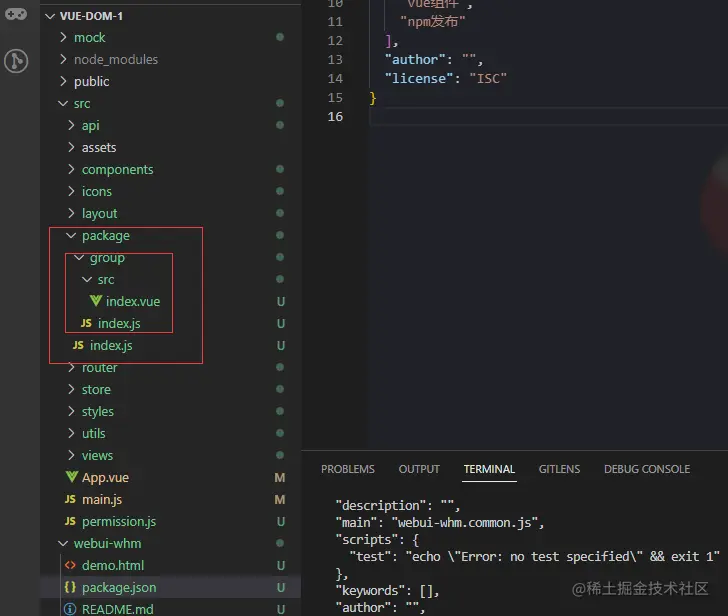
Task: Expand the layout folder
Action: tap(71, 213)
